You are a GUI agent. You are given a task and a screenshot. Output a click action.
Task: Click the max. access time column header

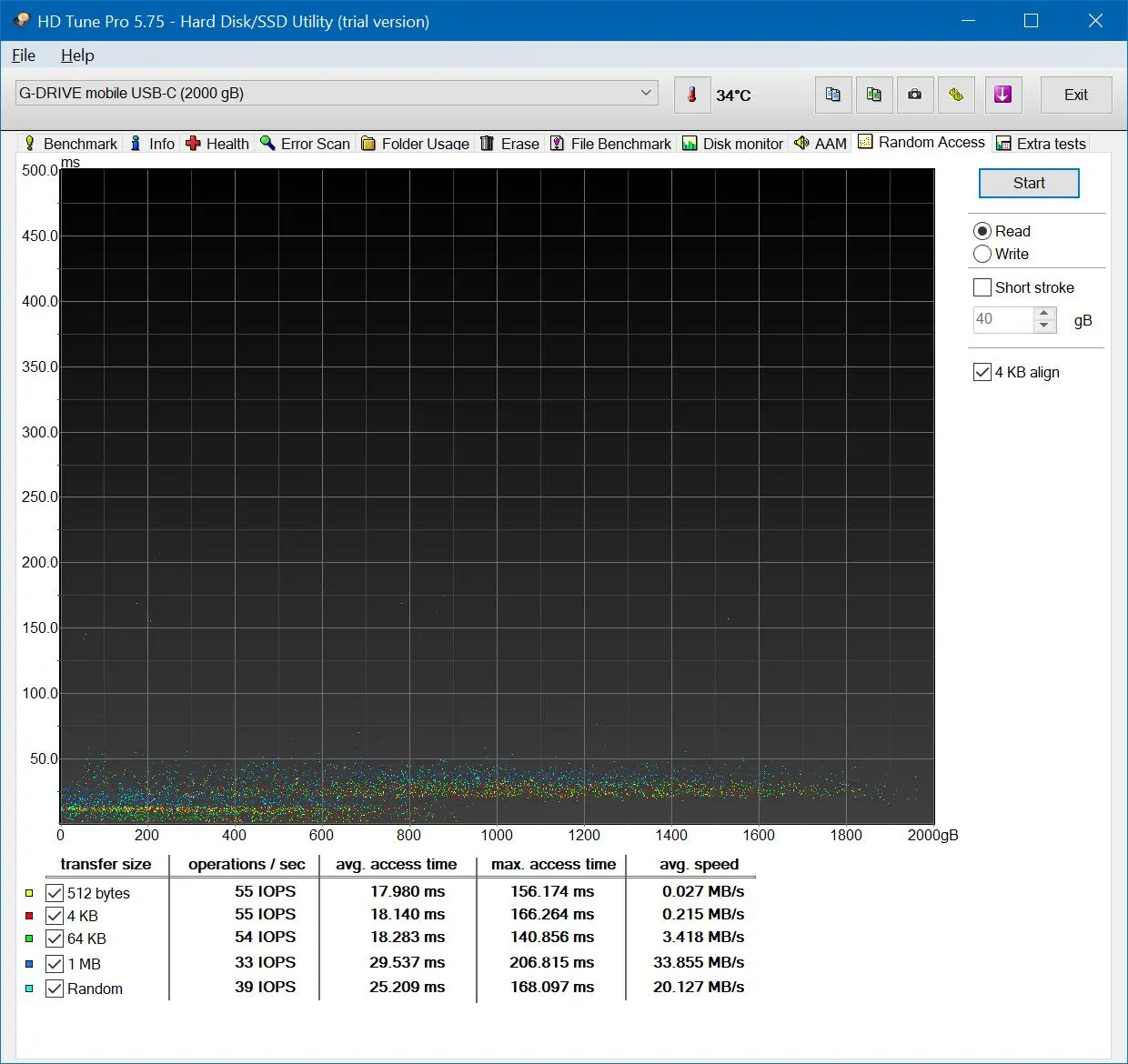click(553, 864)
